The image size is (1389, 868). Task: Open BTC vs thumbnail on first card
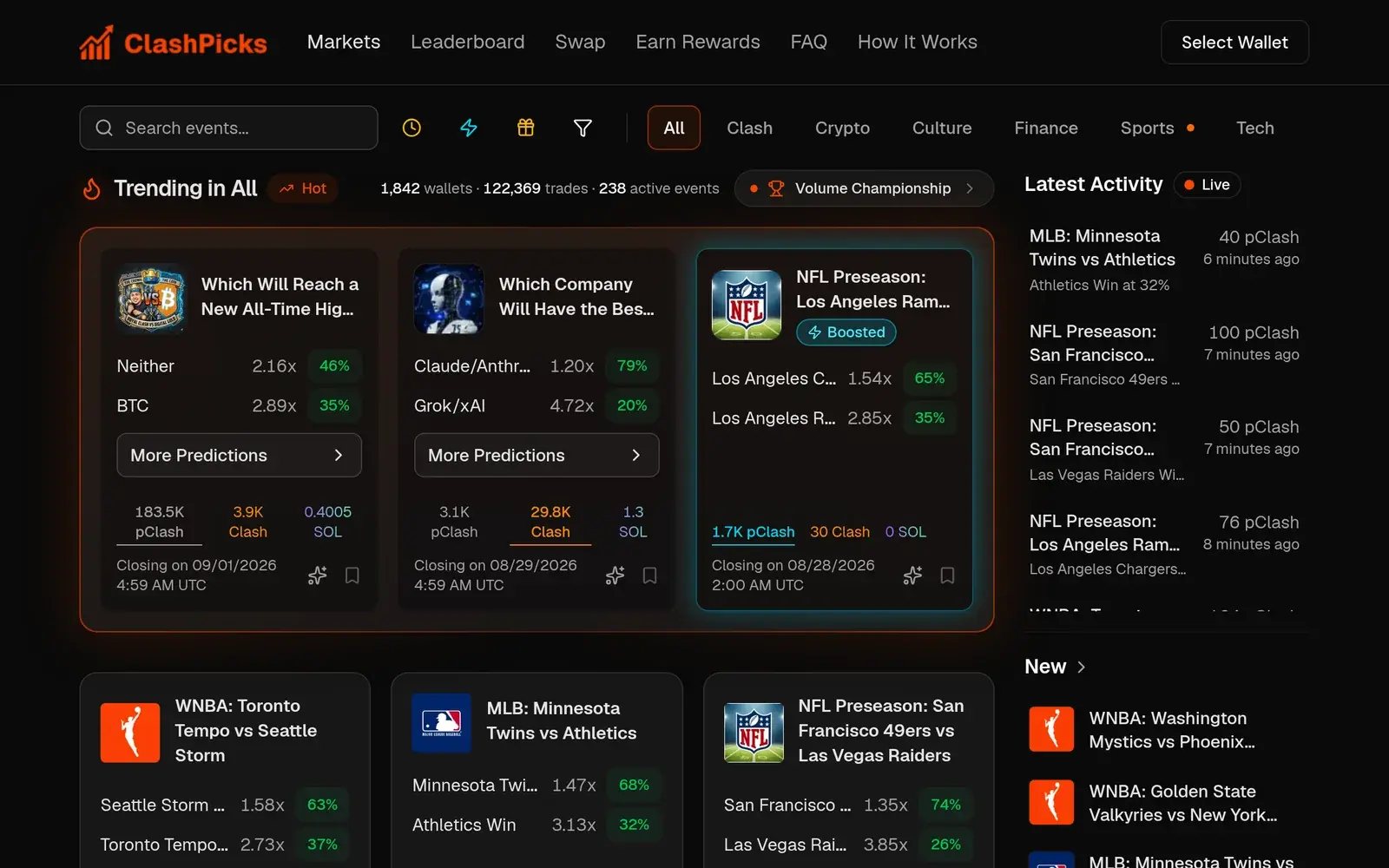click(151, 298)
